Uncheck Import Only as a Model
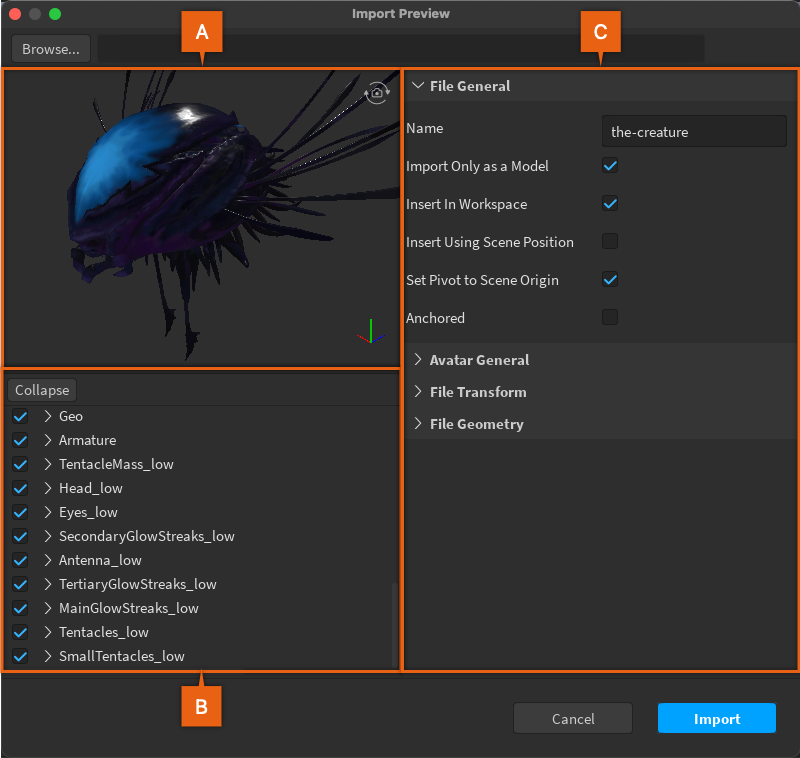Image resolution: width=800 pixels, height=758 pixels. [610, 166]
